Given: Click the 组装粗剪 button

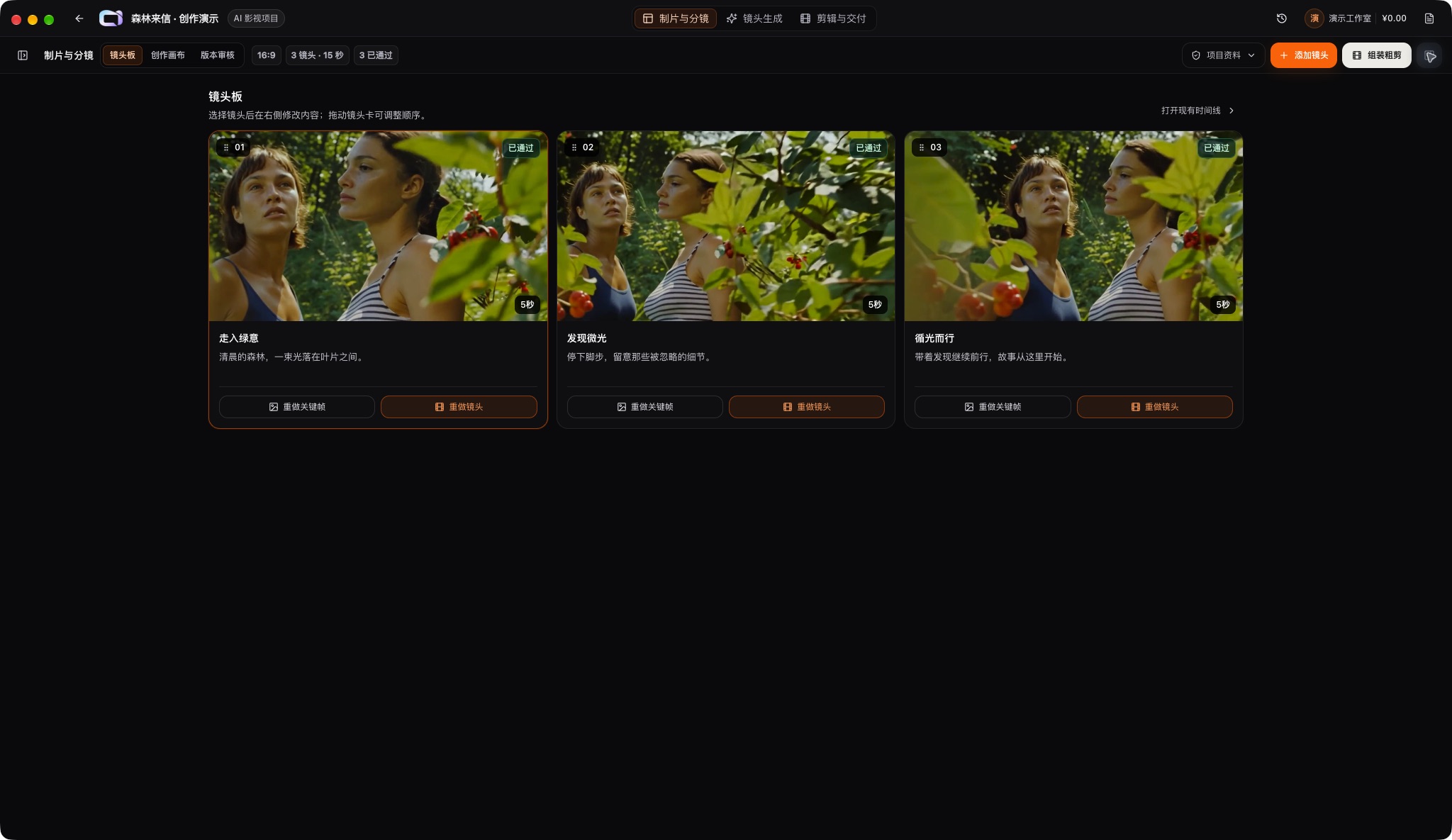Looking at the screenshot, I should coord(1376,55).
